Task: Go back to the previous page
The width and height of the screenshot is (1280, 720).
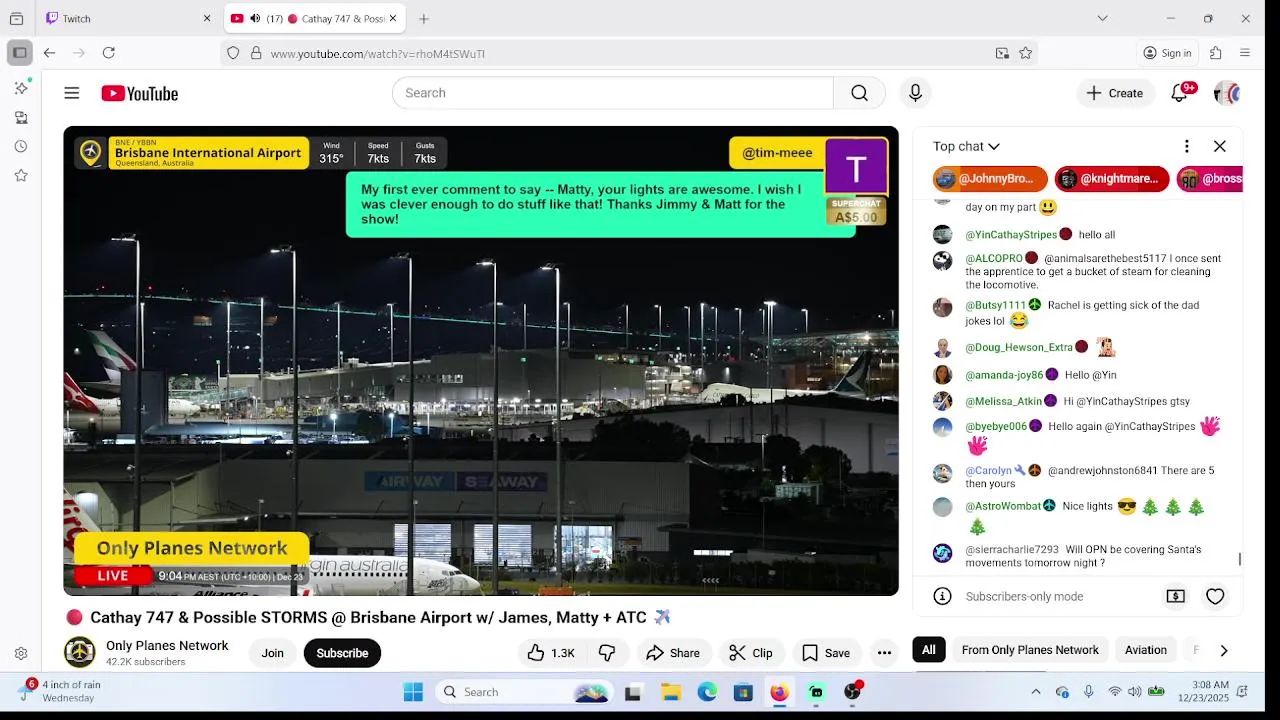Action: point(49,53)
